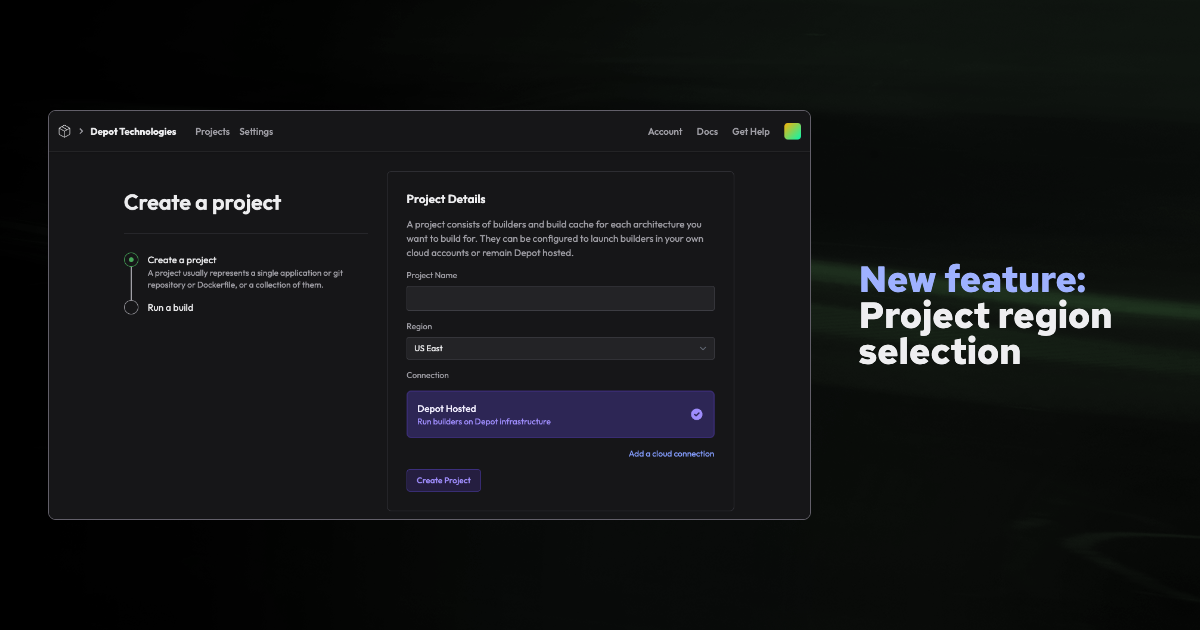Open the Docs page from the navbar
The width and height of the screenshot is (1200, 630).
707,131
